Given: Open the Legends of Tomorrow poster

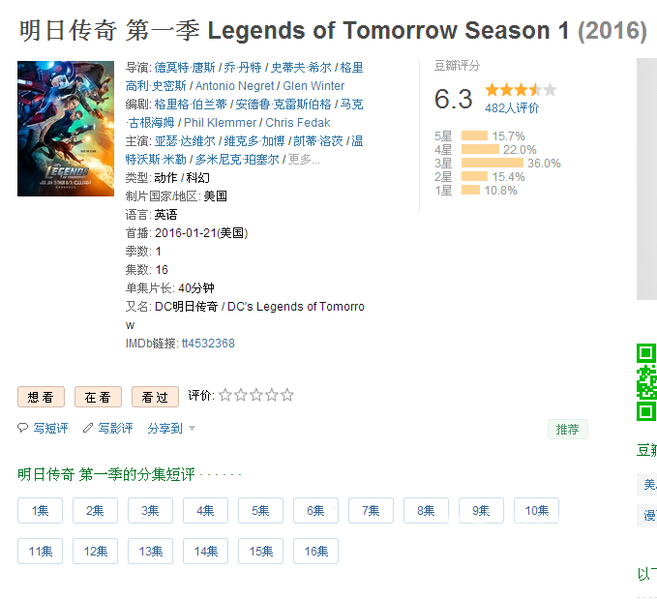Looking at the screenshot, I should point(65,129).
